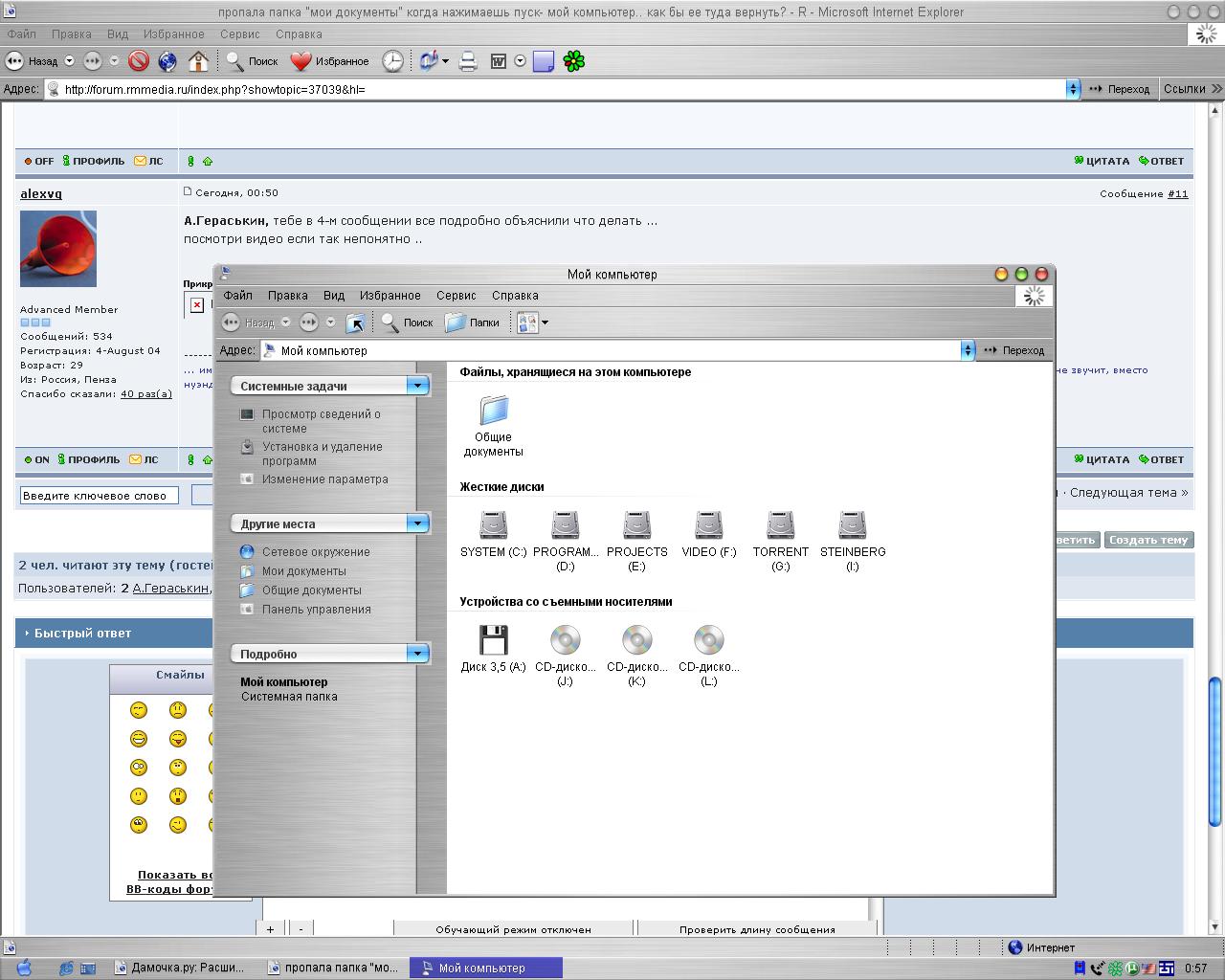
Task: Click the keyword search input field
Action: [x=99, y=496]
